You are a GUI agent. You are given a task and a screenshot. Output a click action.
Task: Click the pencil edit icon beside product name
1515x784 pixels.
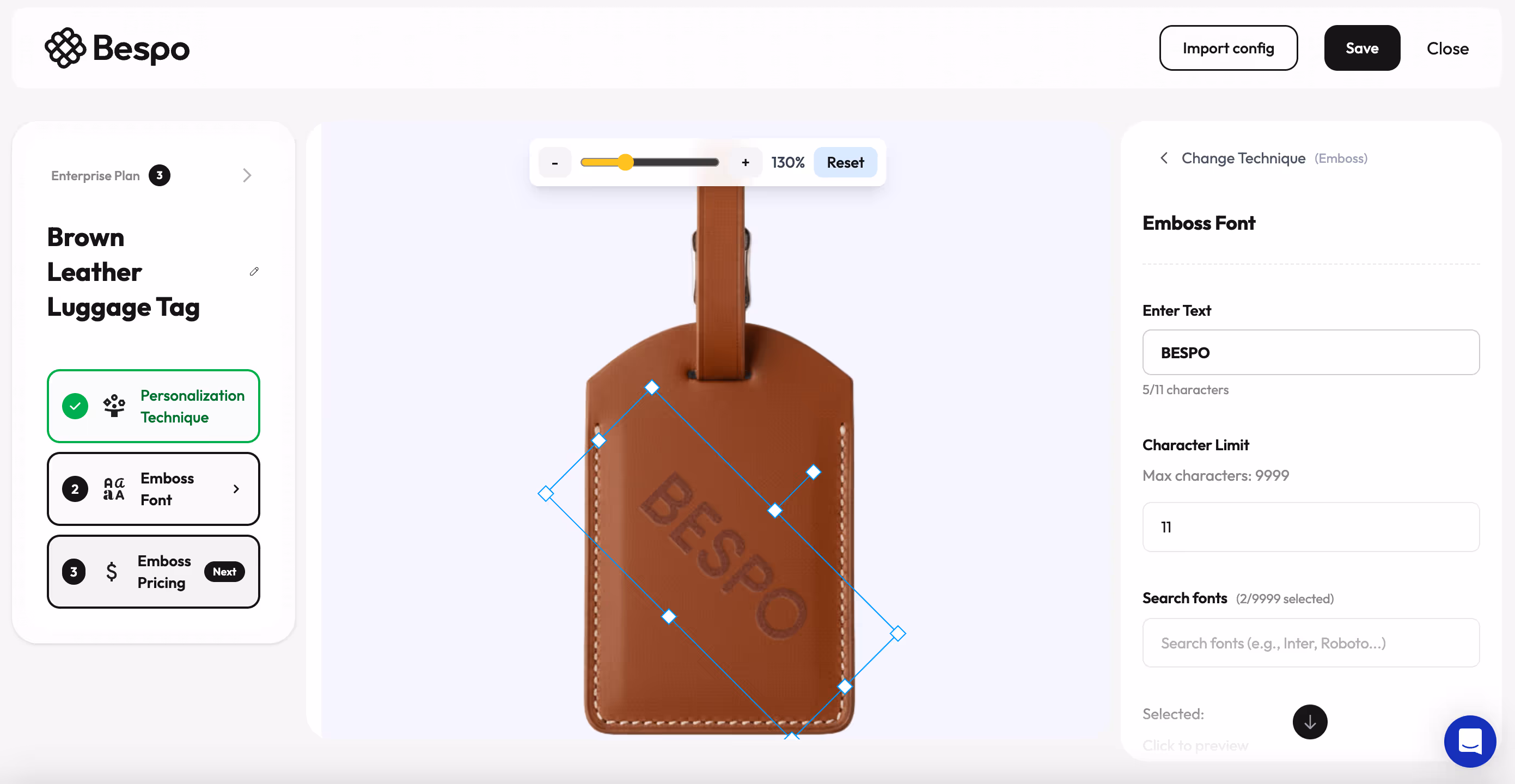(254, 271)
